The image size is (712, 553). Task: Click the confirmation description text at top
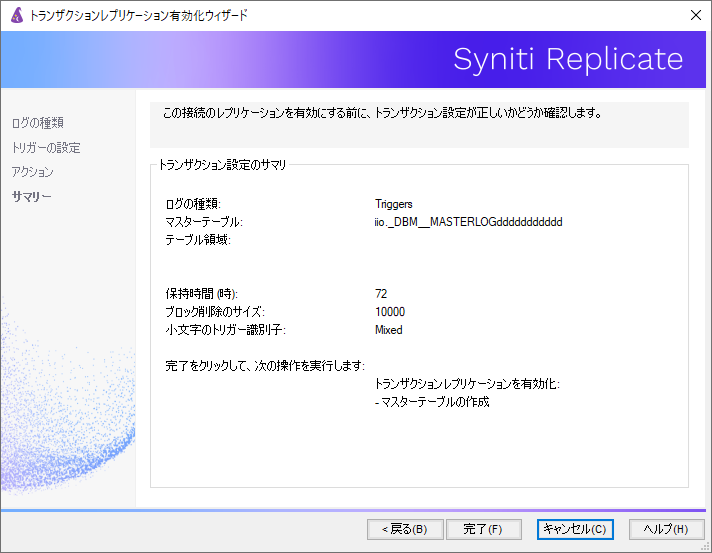(x=382, y=113)
